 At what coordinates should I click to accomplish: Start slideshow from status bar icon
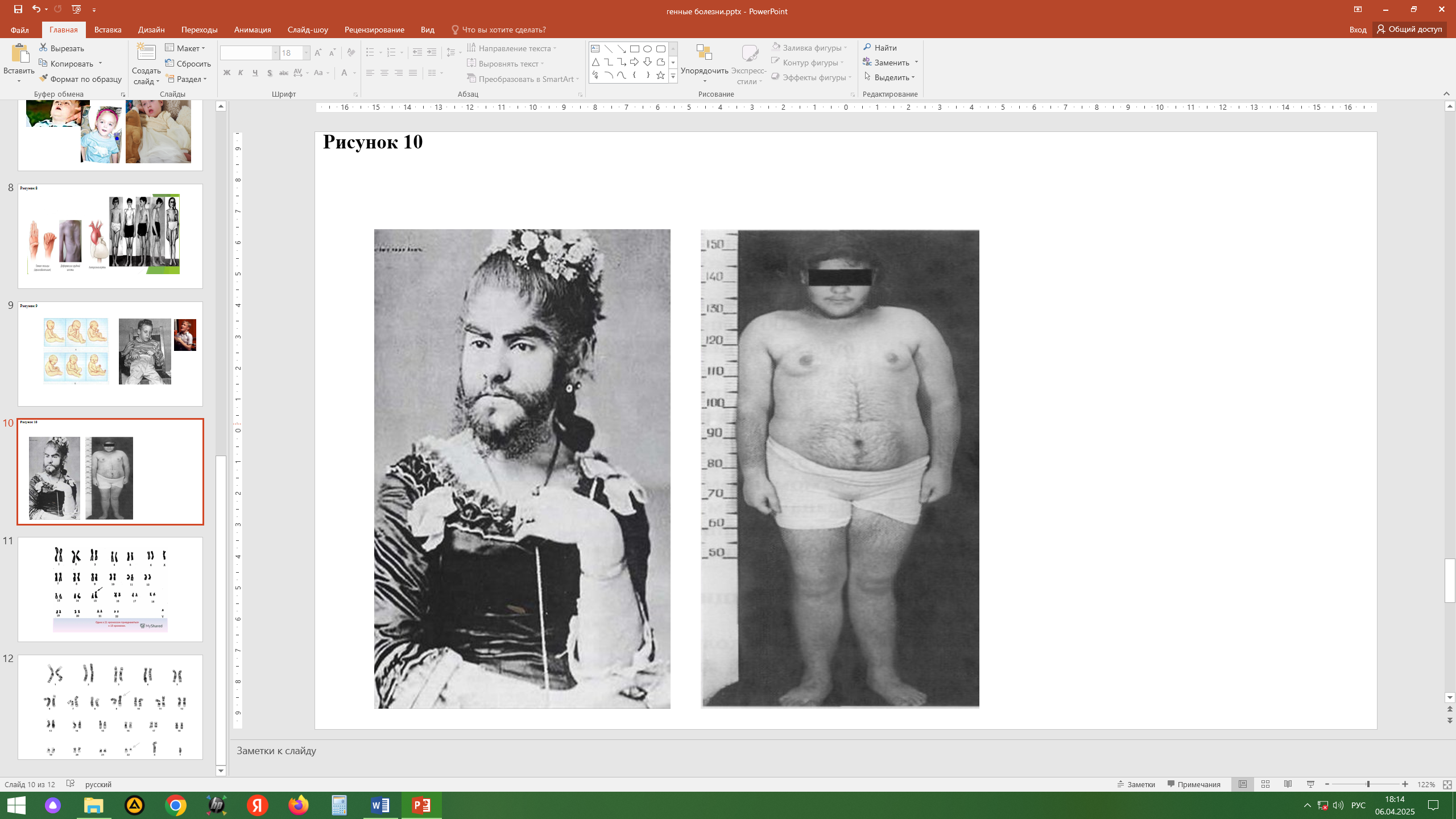[x=1311, y=784]
